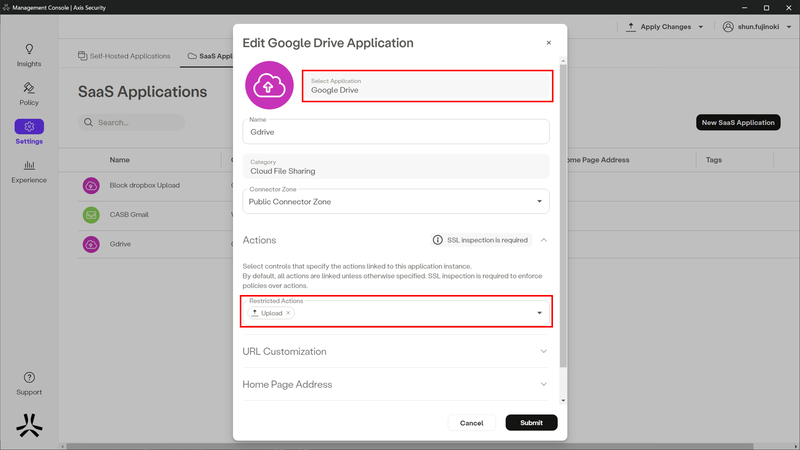800x450 pixels.
Task: Click the Name field containing Gdrive
Action: [396, 132]
